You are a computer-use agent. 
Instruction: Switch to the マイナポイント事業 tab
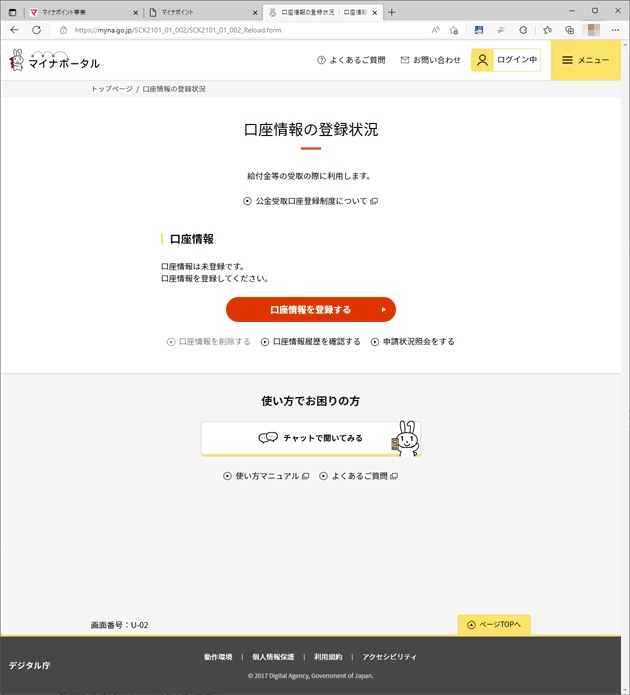pos(84,12)
